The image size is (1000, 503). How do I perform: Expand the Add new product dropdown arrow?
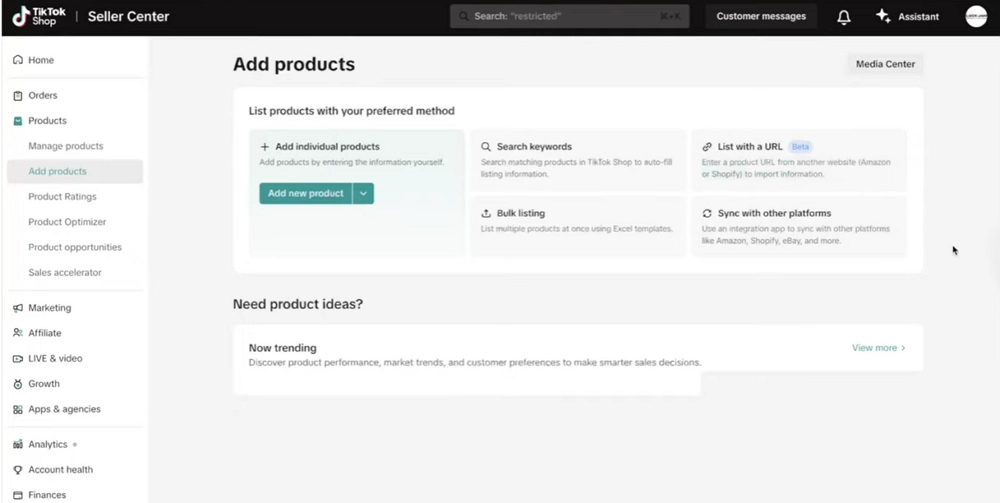pos(363,193)
